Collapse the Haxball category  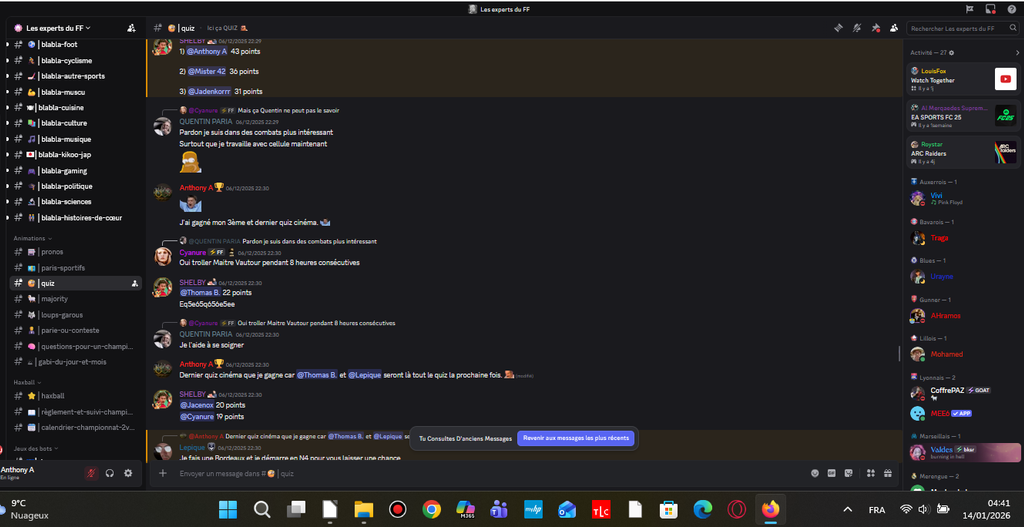(27, 382)
